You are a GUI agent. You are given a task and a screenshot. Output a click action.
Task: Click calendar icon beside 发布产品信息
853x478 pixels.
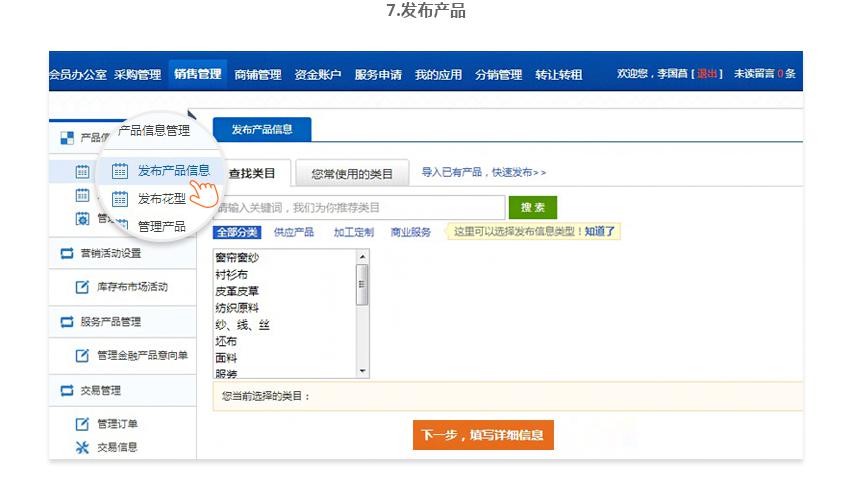pyautogui.click(x=120, y=171)
